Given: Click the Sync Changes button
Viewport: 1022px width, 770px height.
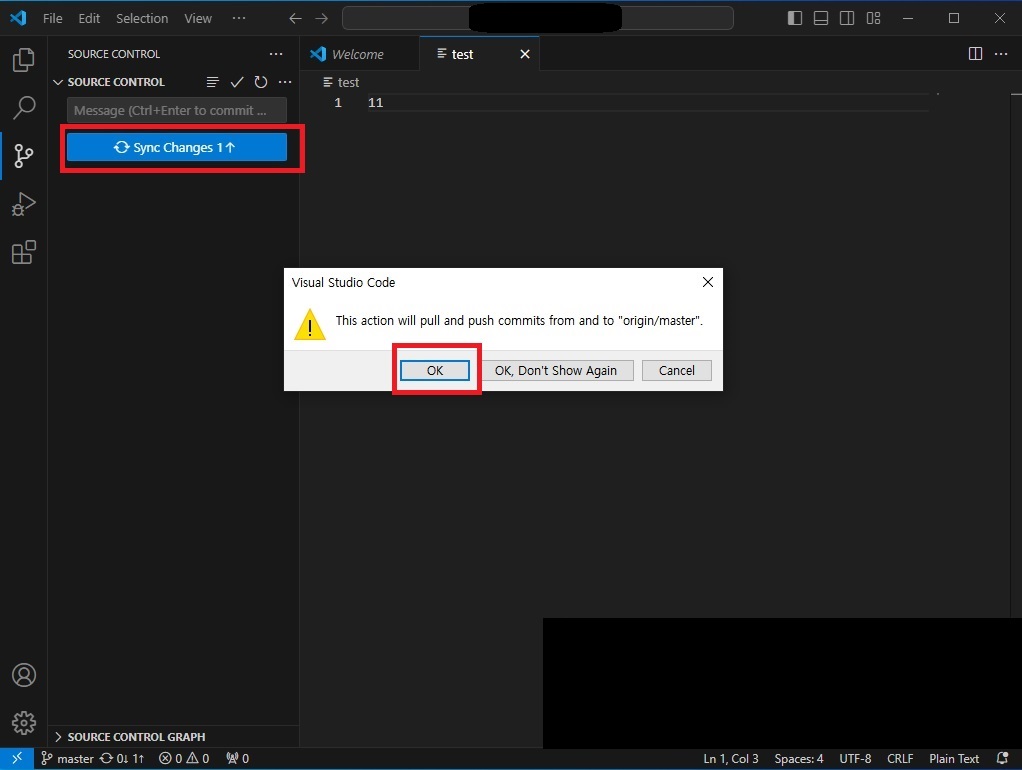Looking at the screenshot, I should point(177,147).
